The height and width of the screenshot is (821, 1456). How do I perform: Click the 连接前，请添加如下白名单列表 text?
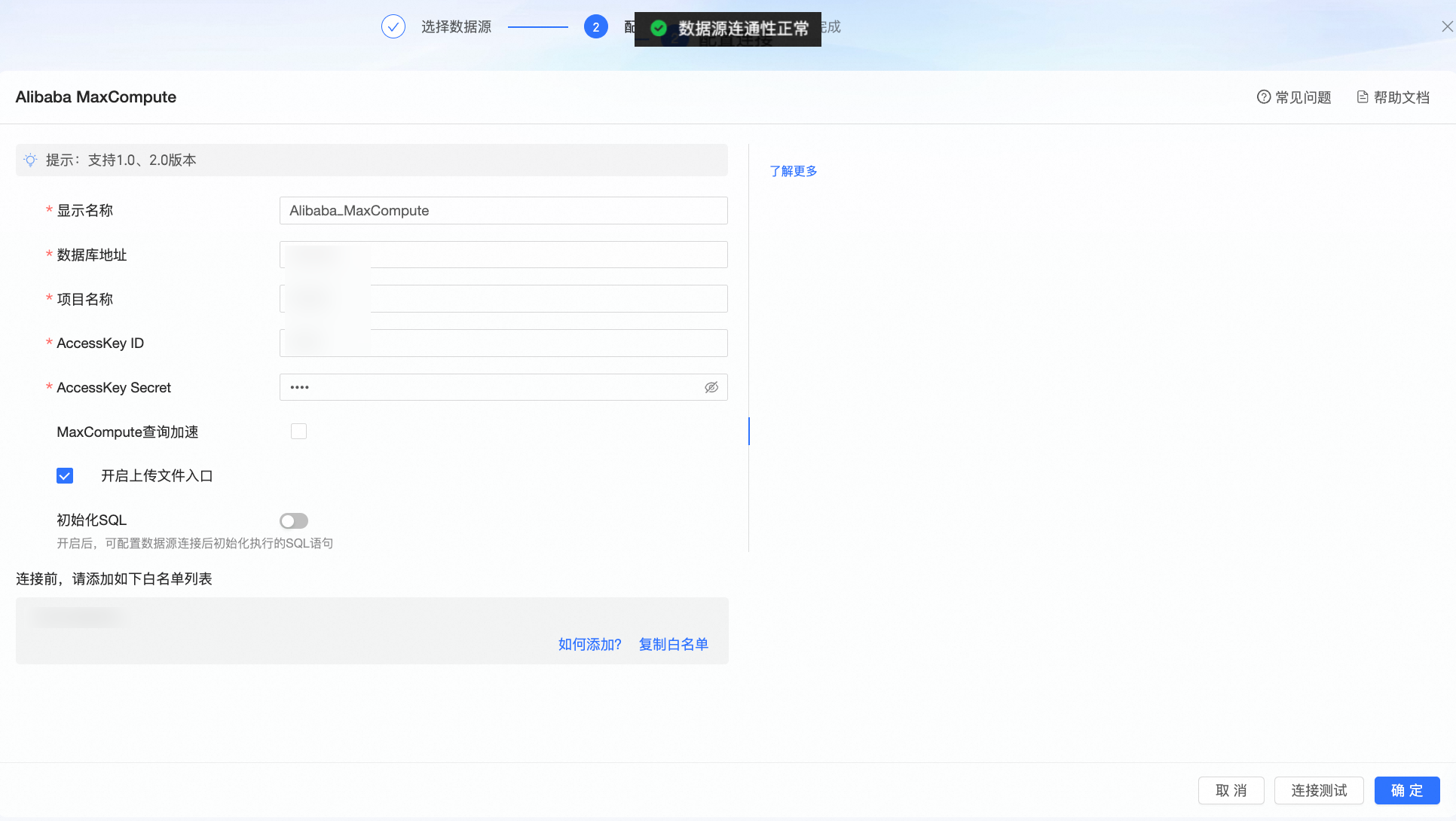(114, 579)
